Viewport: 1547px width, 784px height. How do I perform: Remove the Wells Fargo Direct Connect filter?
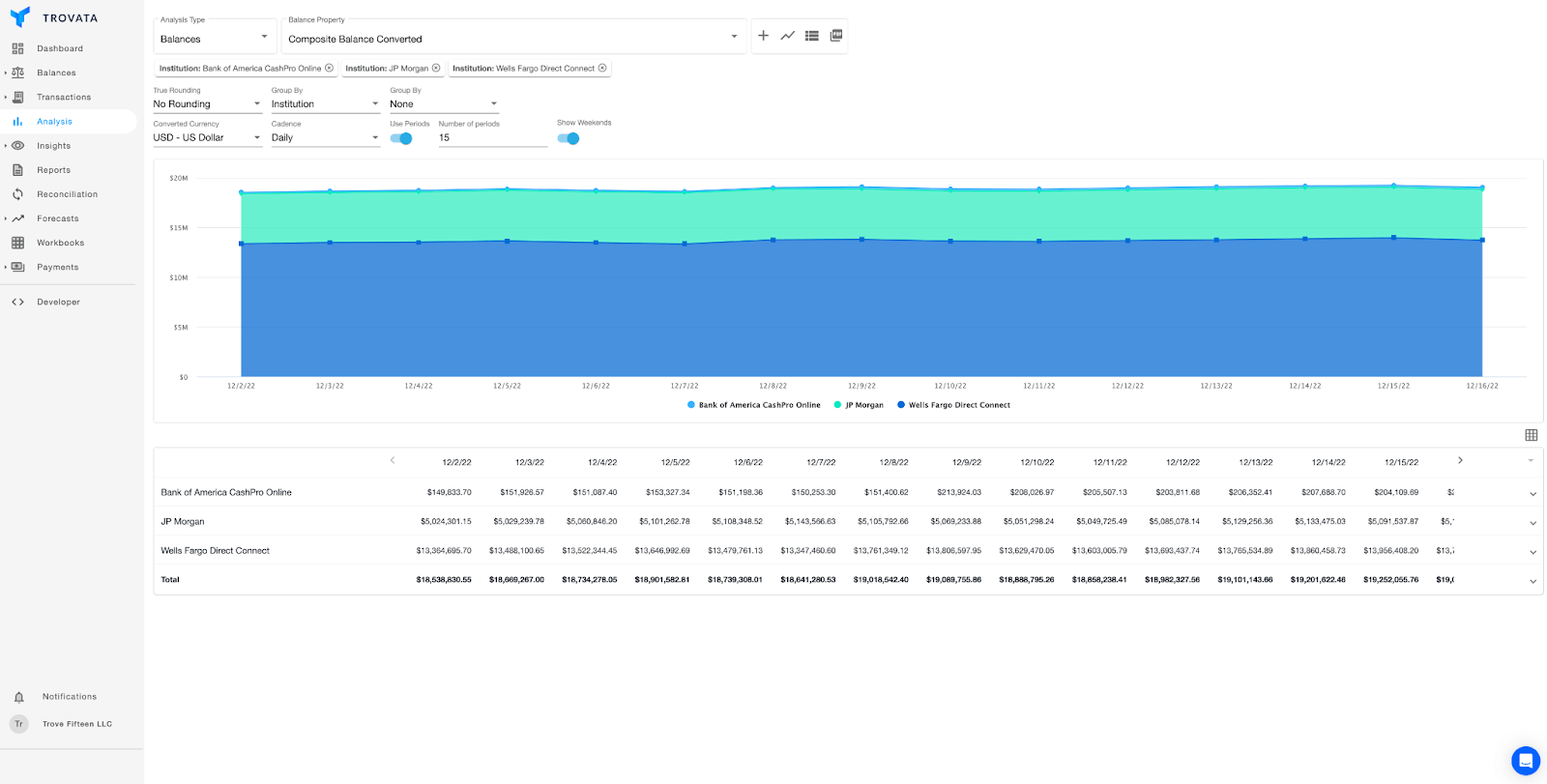tap(602, 68)
